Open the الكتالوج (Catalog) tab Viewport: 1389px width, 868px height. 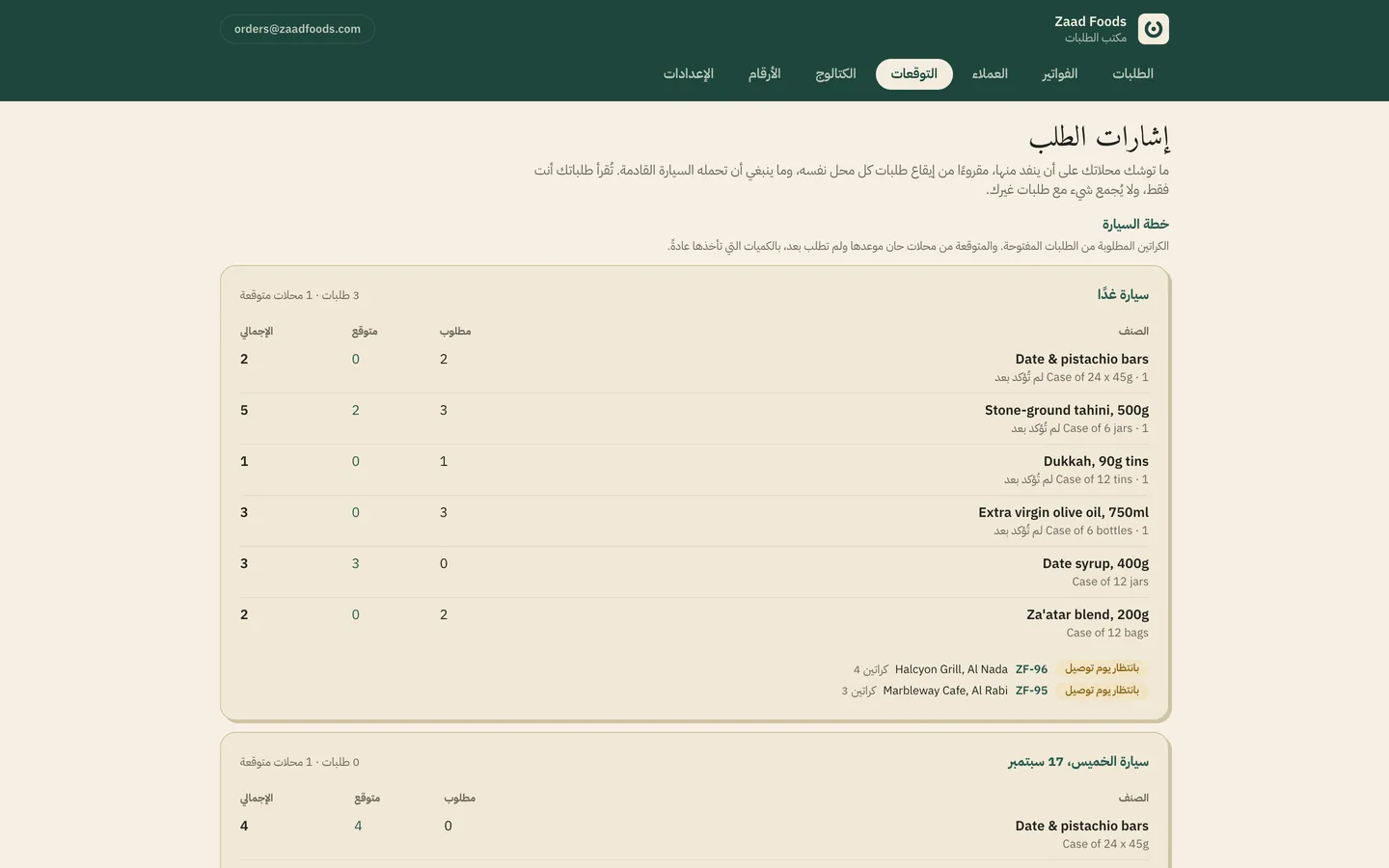tap(835, 74)
